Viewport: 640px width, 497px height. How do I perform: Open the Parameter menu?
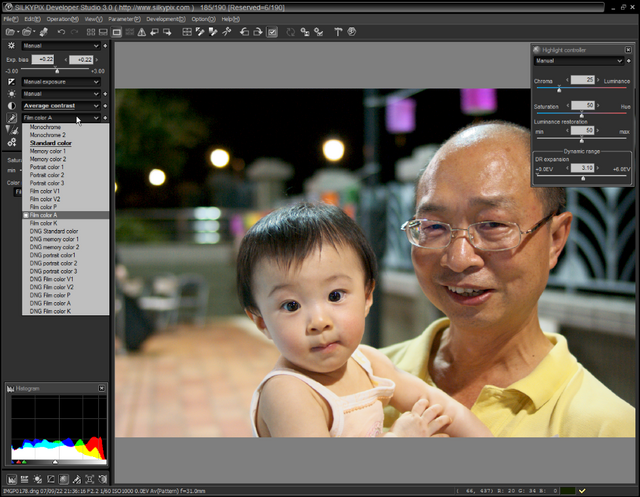tap(124, 19)
